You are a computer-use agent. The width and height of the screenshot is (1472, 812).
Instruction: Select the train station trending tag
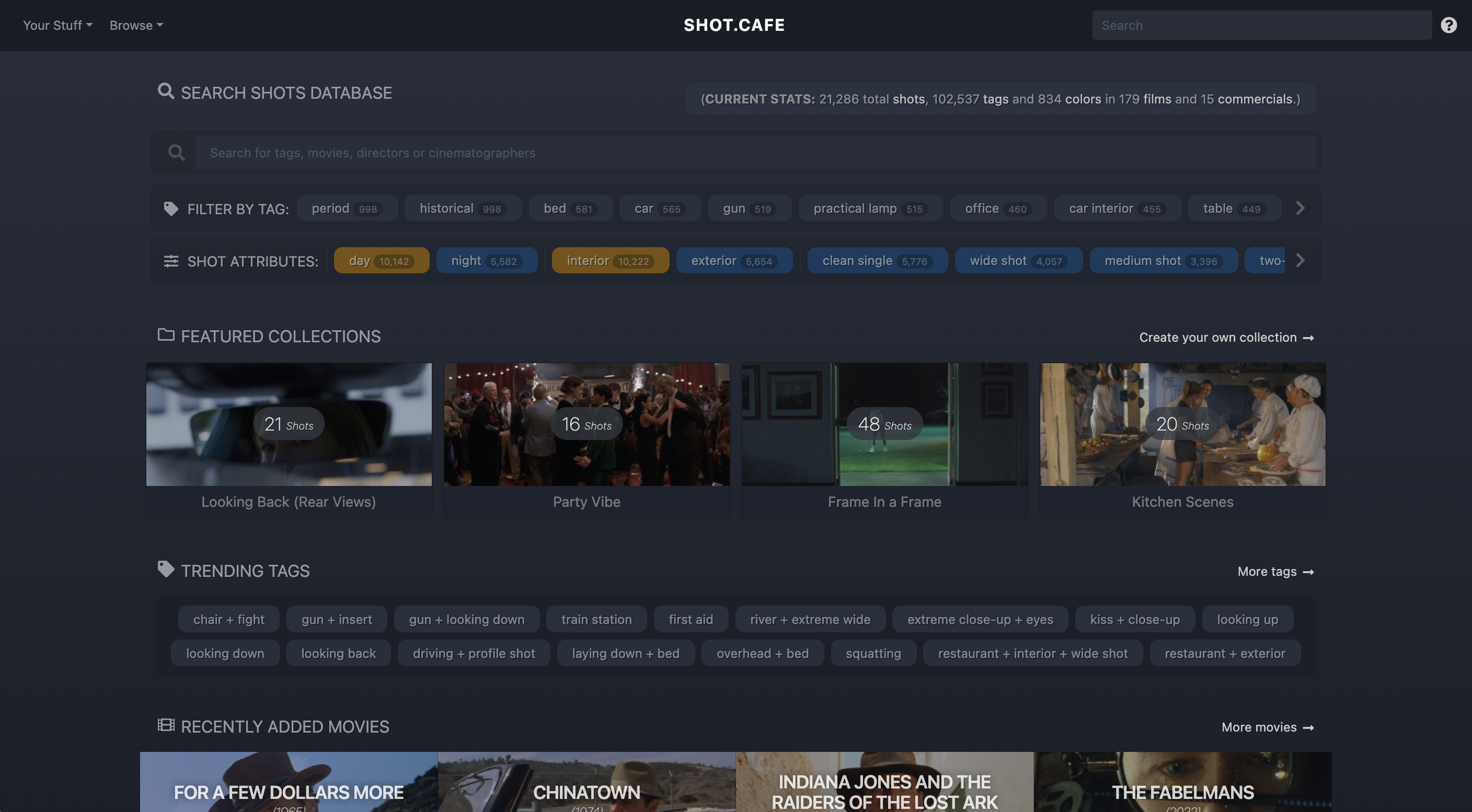[x=596, y=619]
